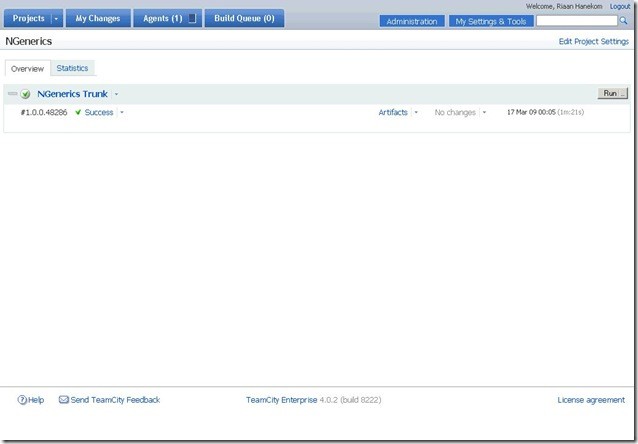Click build number #1.0.0.48286
Screen dimensions: 638x444
click(x=44, y=112)
